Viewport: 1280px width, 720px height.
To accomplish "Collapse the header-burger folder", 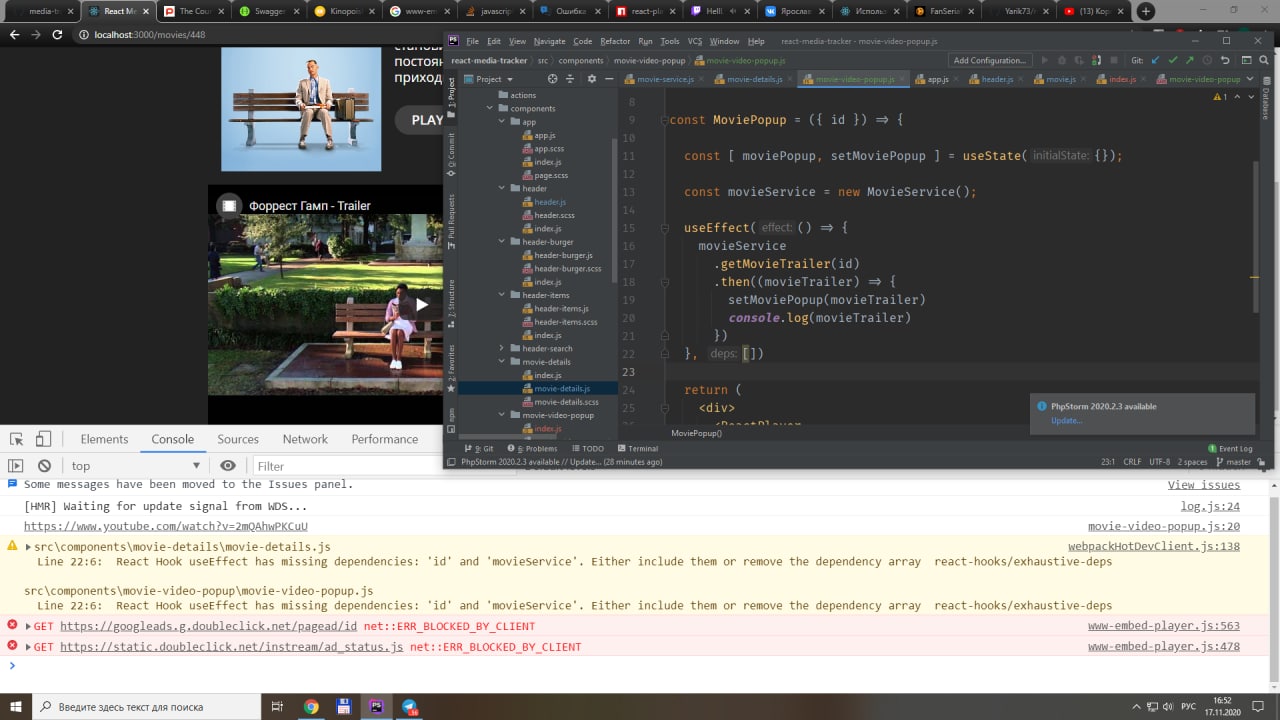I will point(502,242).
